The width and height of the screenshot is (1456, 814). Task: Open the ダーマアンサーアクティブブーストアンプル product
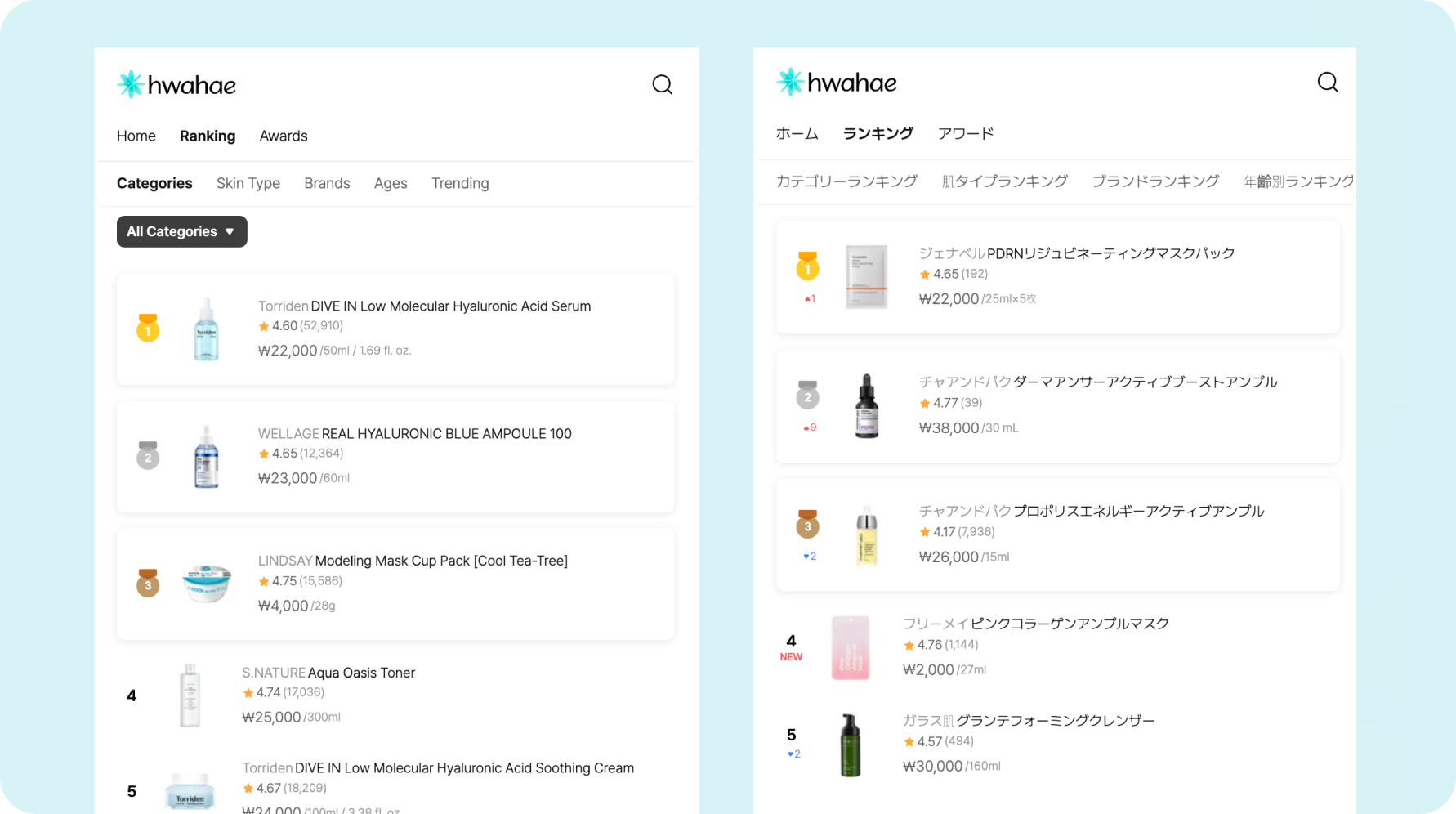coord(1057,405)
